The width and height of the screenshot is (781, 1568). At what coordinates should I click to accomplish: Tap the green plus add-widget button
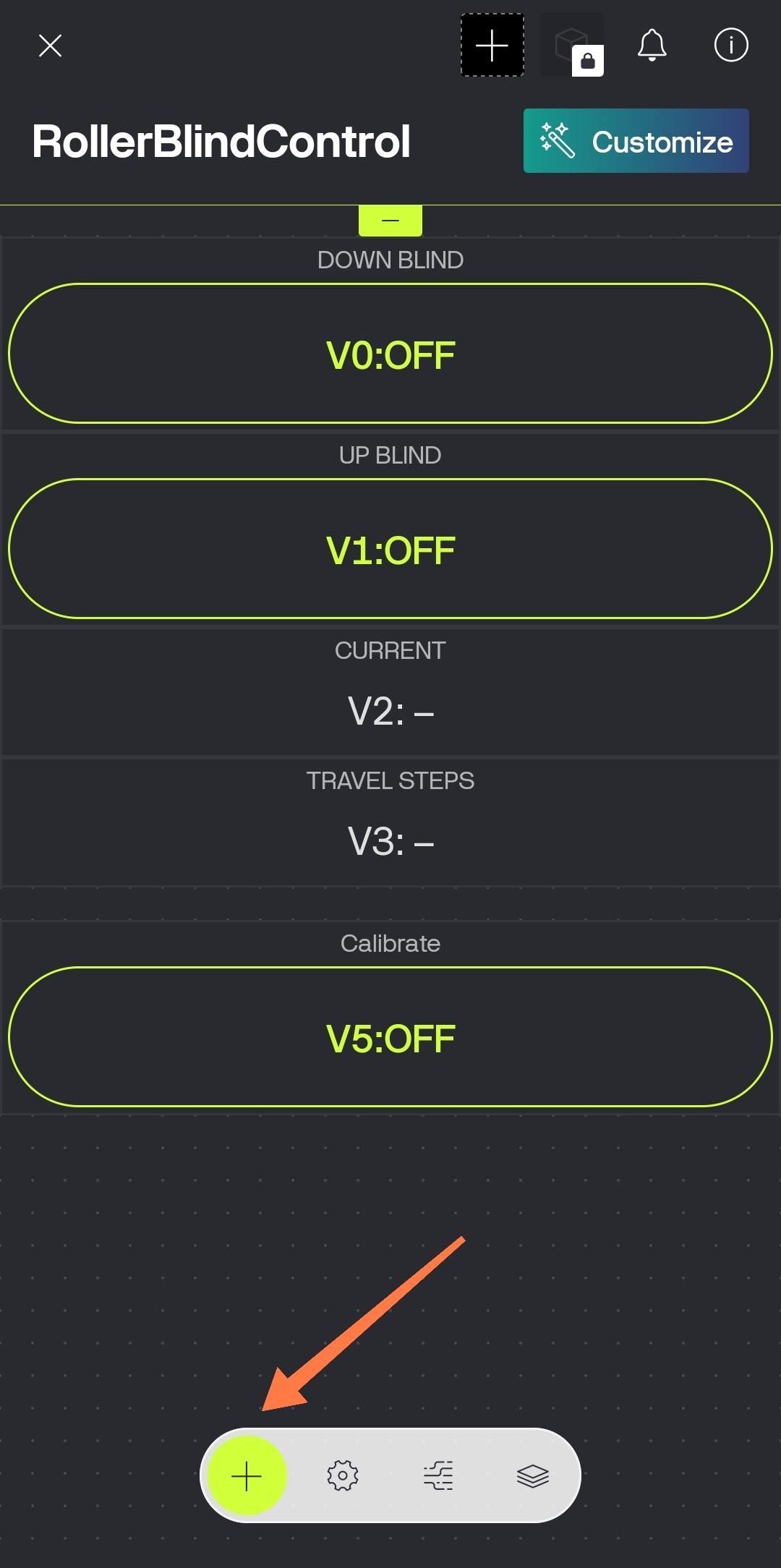(247, 1475)
